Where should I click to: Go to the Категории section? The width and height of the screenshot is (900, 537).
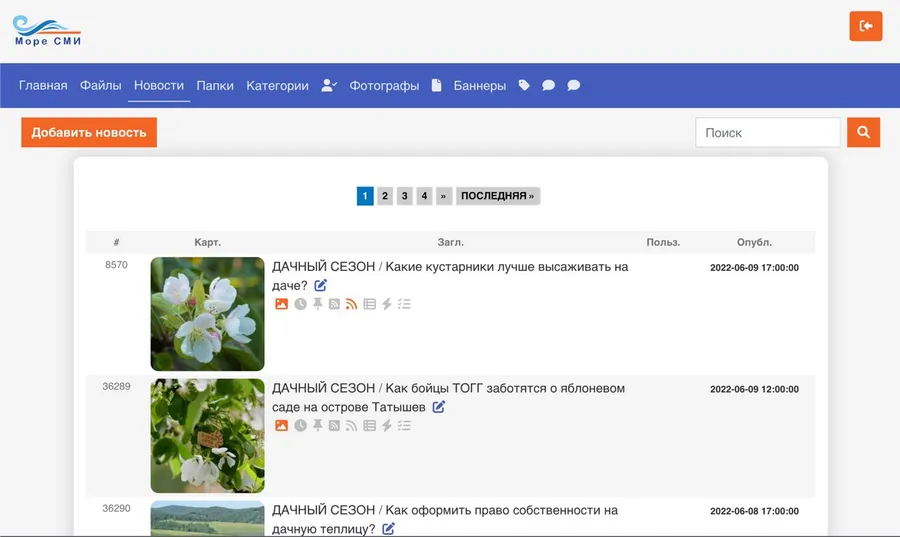point(277,86)
